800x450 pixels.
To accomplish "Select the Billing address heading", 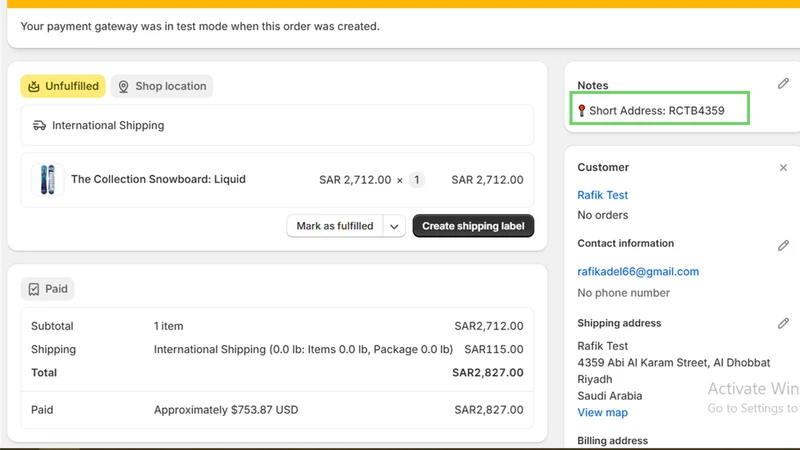I will point(612,440).
